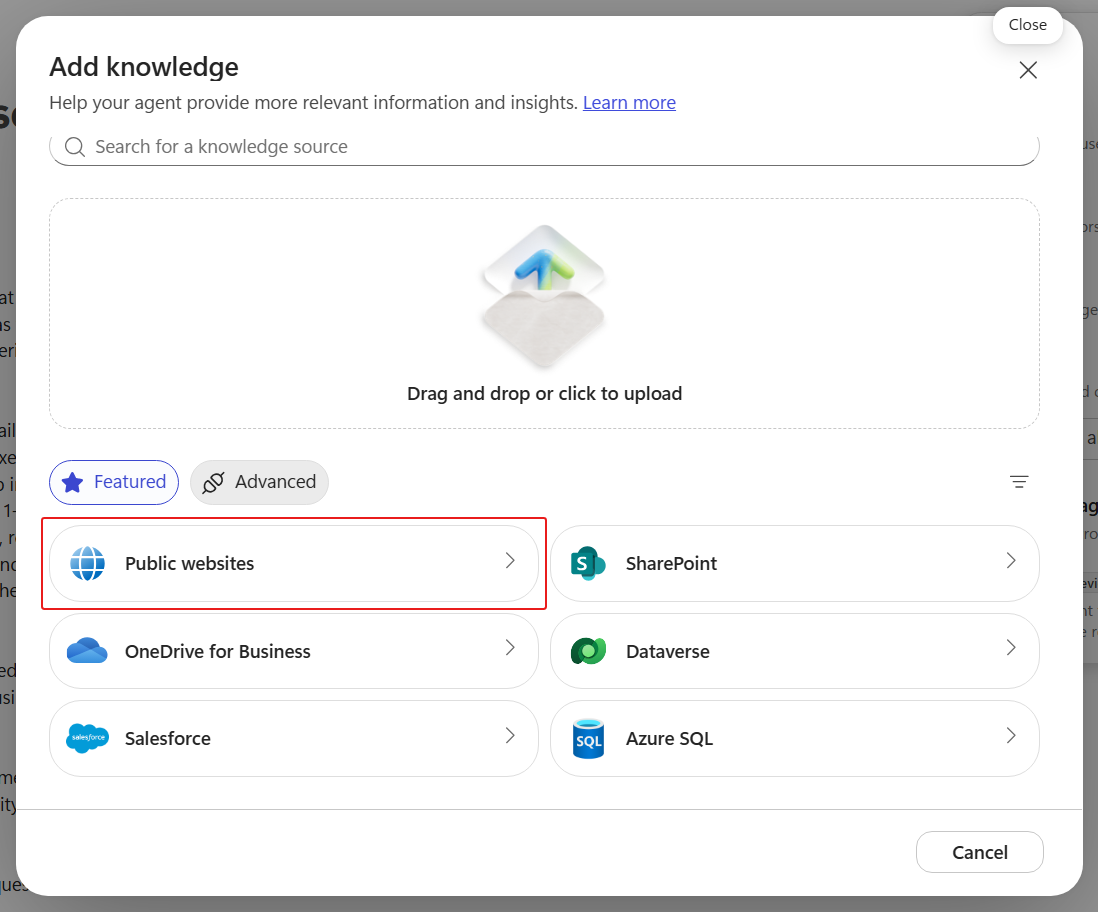Expand Dataverse chevron arrow
Image resolution: width=1098 pixels, height=912 pixels.
click(x=1011, y=648)
